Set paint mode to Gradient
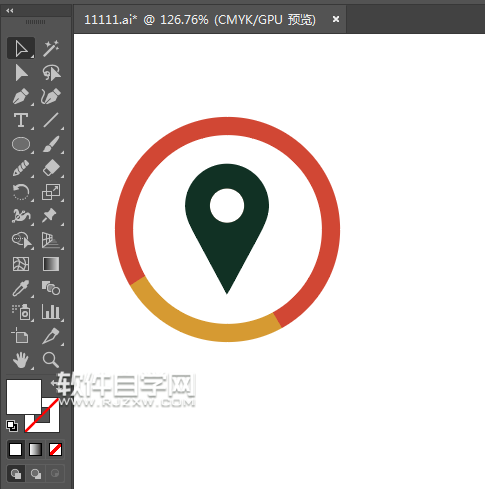Viewport: 485px width, 489px height. pos(35,450)
